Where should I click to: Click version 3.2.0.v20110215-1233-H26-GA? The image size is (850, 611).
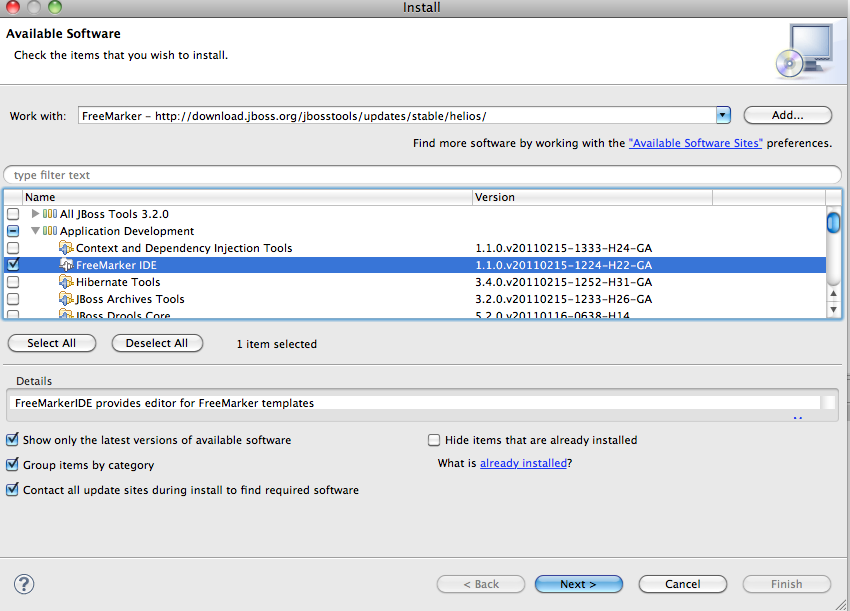tap(564, 299)
